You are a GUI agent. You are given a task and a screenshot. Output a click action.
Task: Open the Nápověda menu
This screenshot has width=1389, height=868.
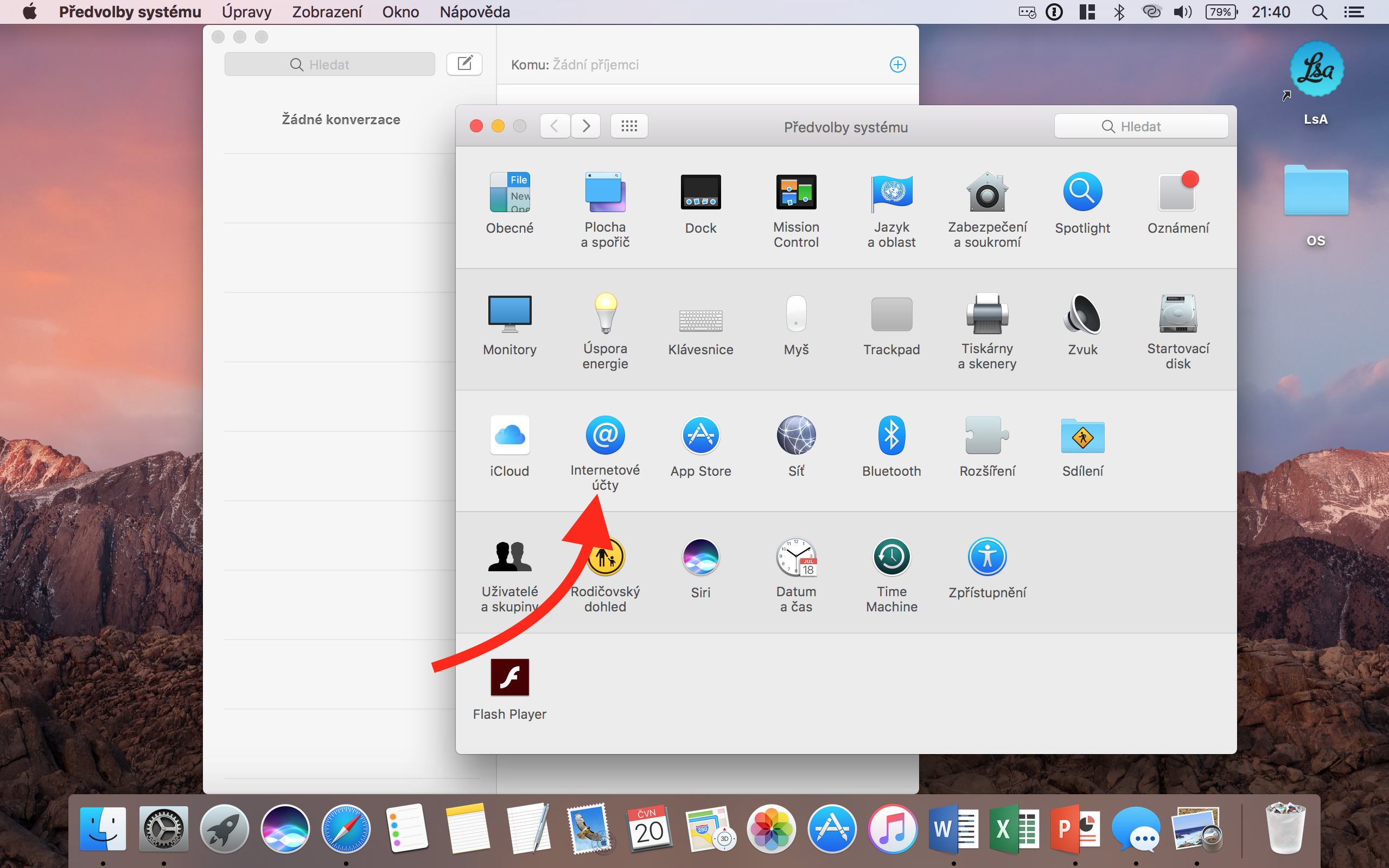(474, 12)
